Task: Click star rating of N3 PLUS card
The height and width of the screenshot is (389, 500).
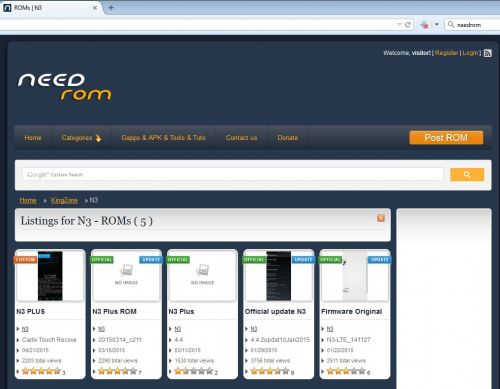Action: 41,371
